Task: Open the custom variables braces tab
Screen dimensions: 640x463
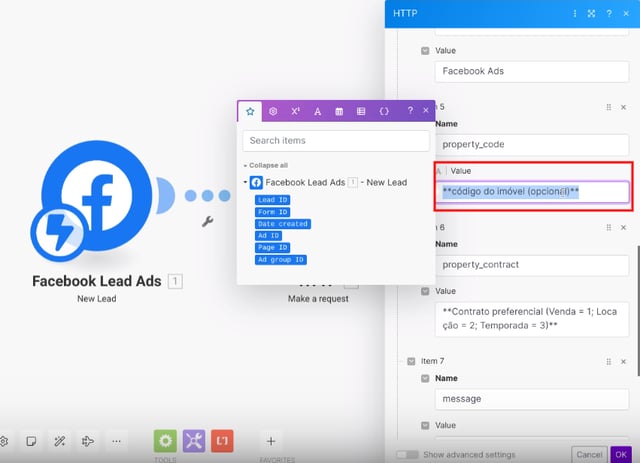Action: click(384, 111)
